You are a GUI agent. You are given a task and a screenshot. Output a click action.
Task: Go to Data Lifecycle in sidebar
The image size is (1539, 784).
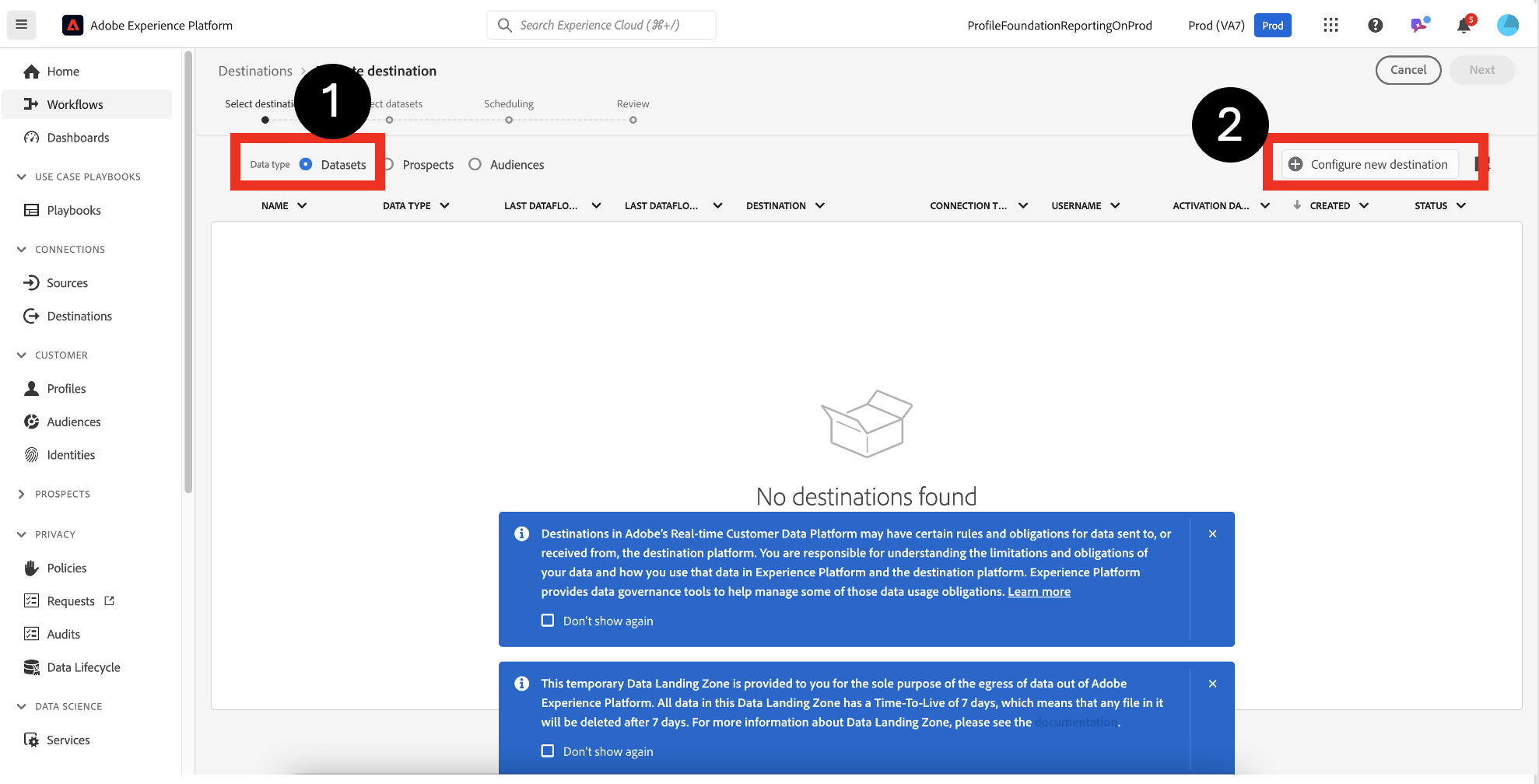[83, 668]
